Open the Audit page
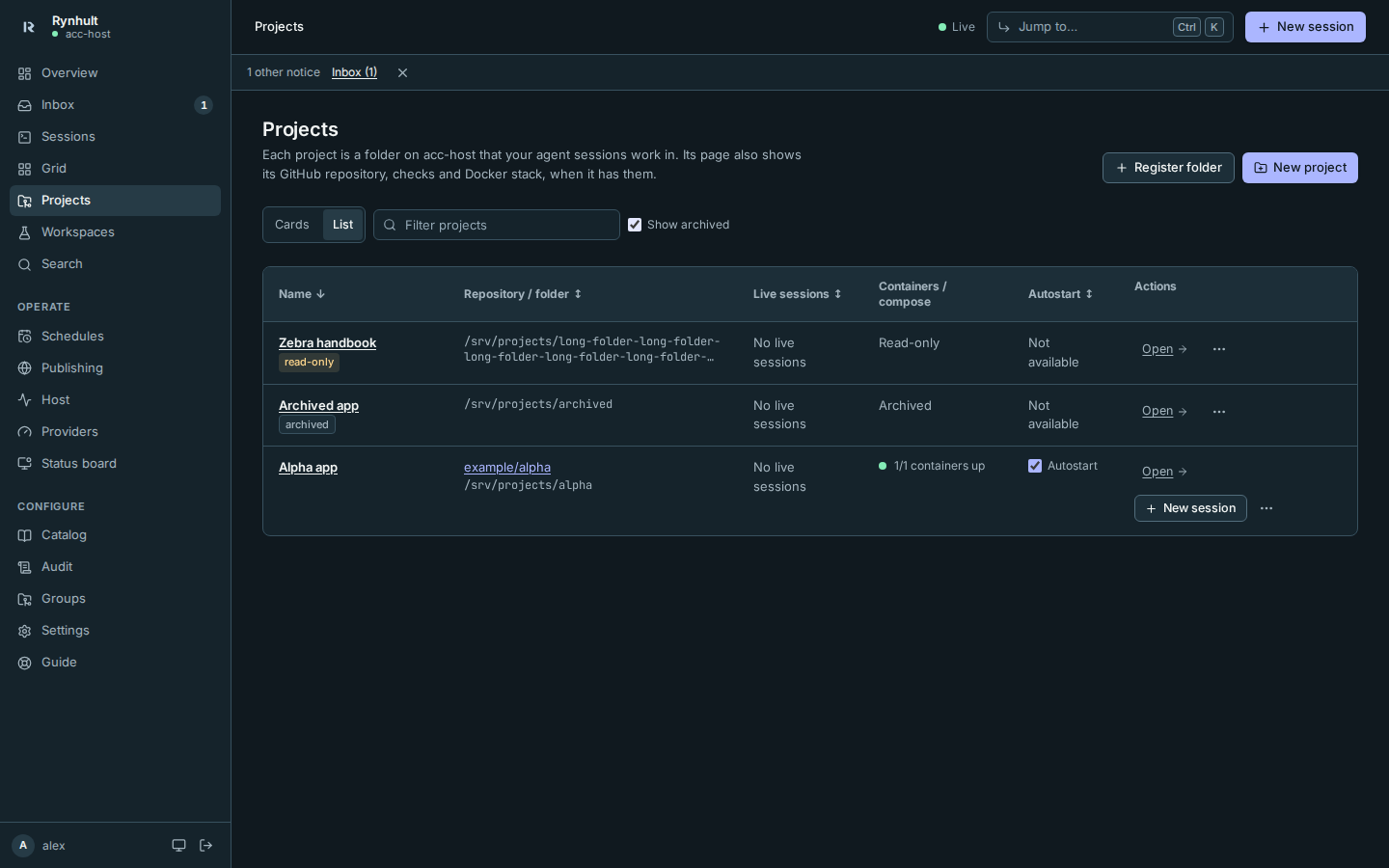This screenshot has width=1389, height=868. (x=115, y=567)
